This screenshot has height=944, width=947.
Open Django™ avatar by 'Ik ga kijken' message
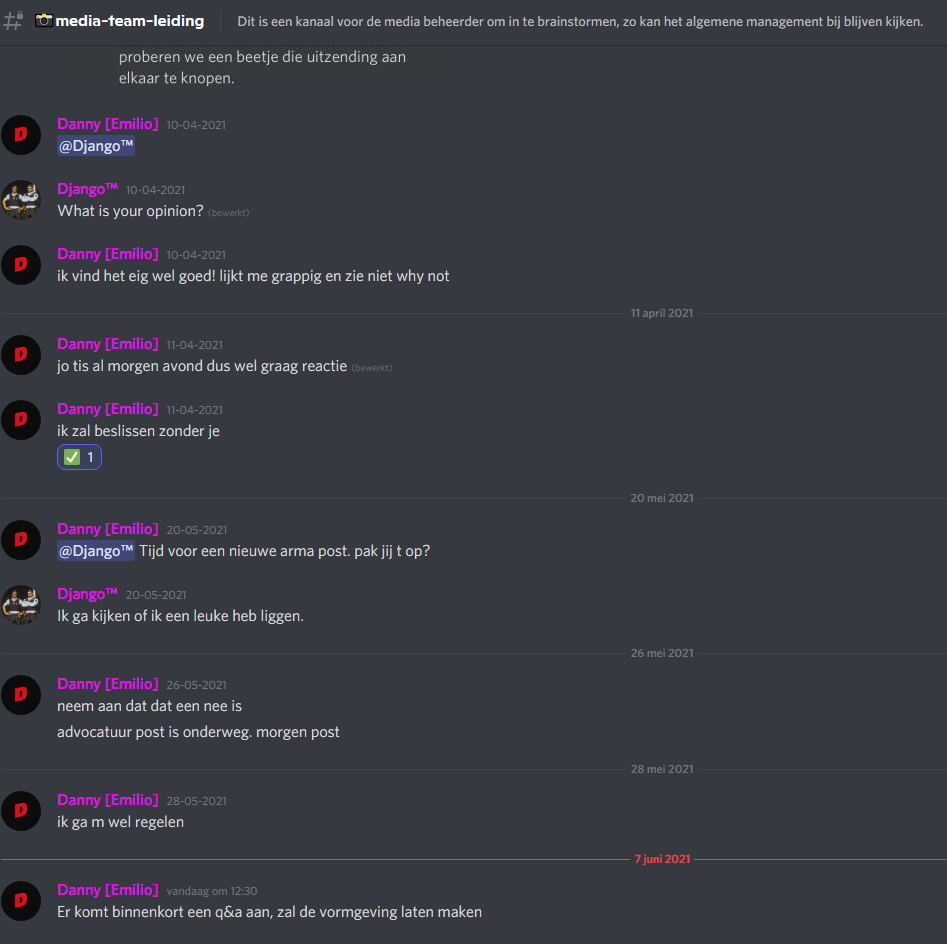click(21, 605)
